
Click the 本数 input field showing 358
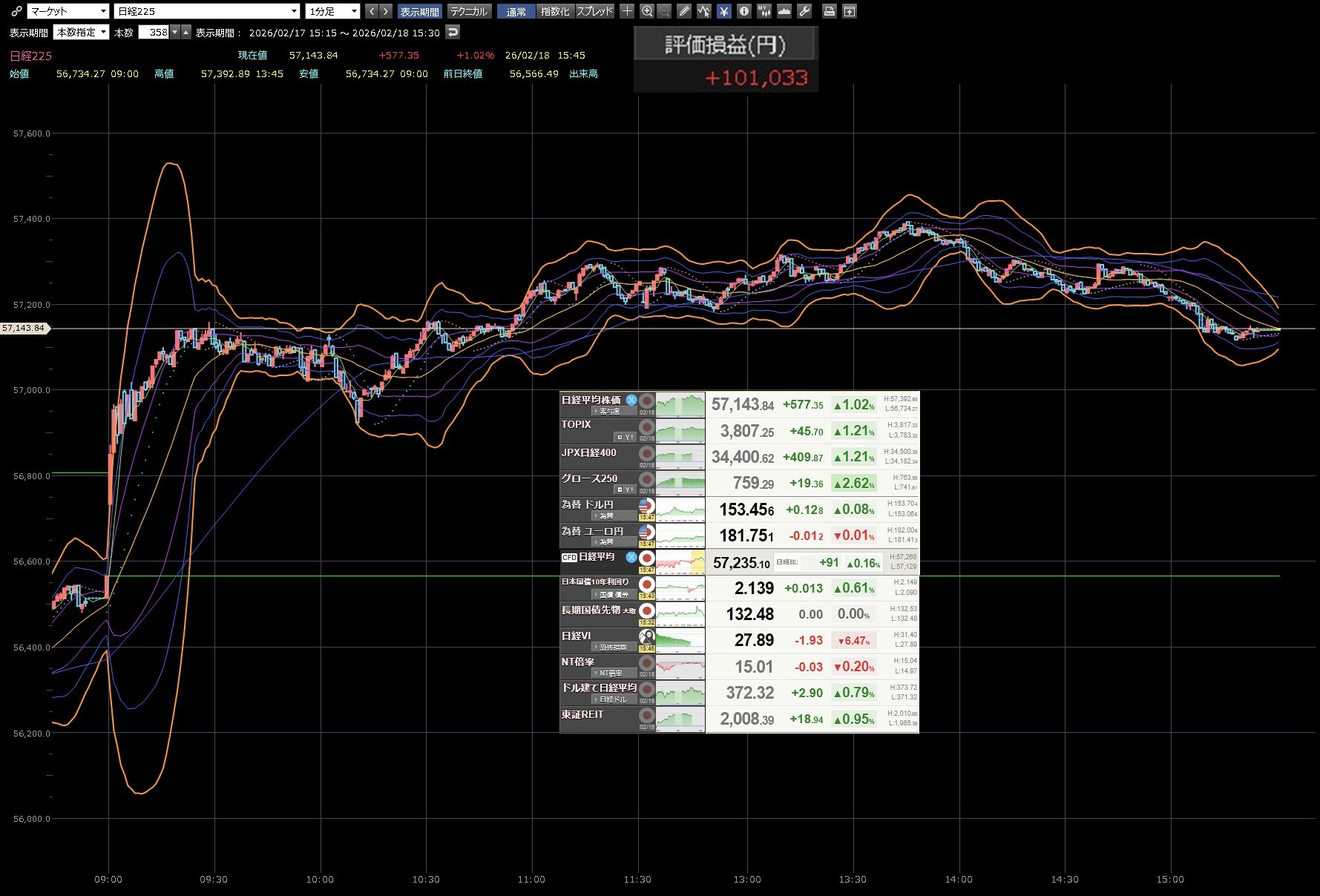(x=154, y=32)
